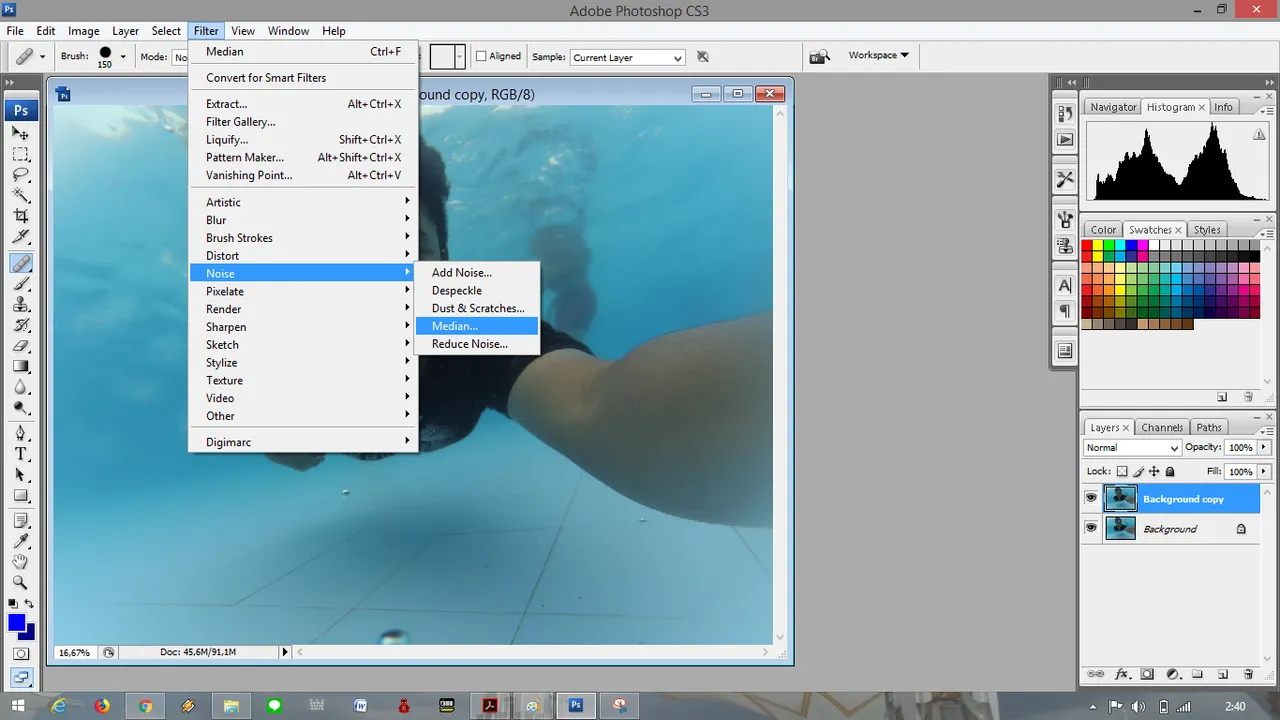Set the foreground blue color swatch
The height and width of the screenshot is (720, 1280).
[17, 623]
